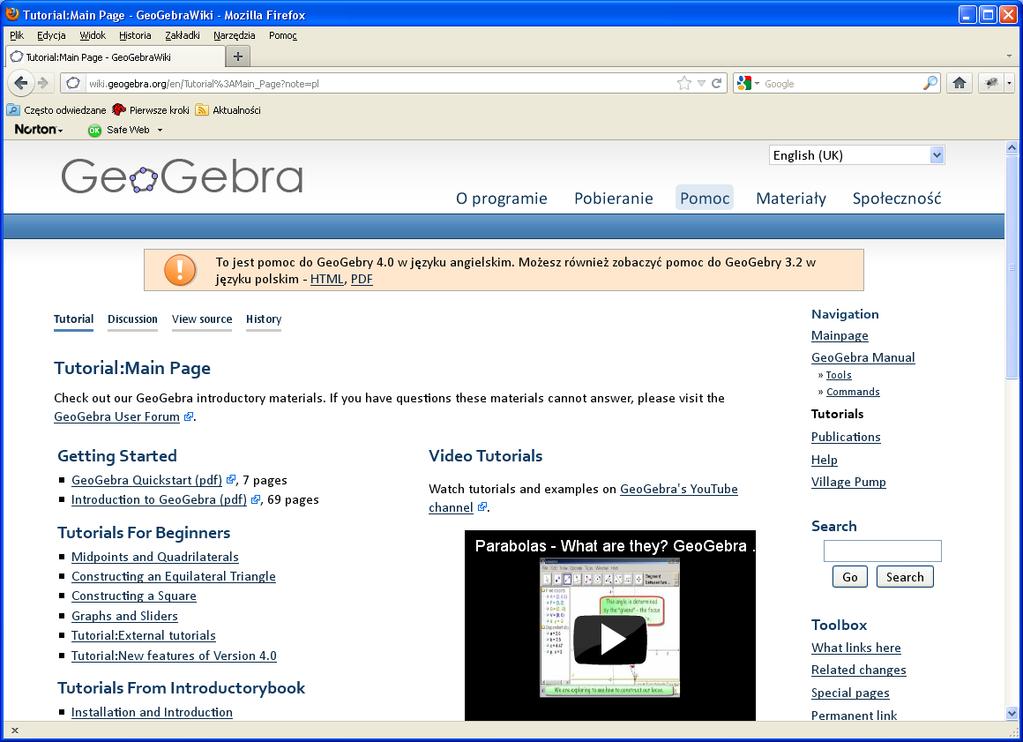Open the Pomoc menu in the menu bar
1023x742 pixels.
point(282,35)
